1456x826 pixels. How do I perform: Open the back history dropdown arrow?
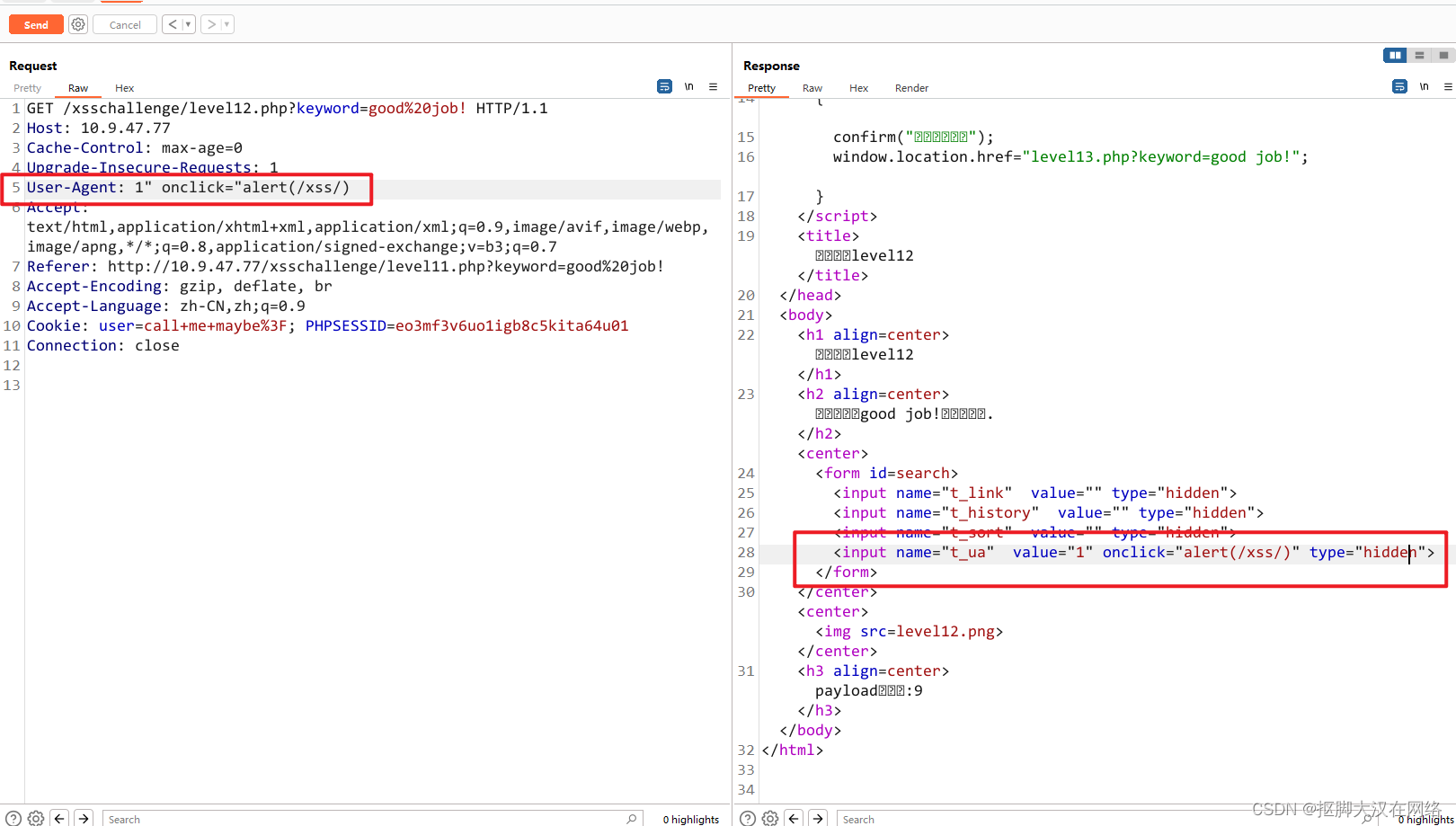[x=189, y=24]
